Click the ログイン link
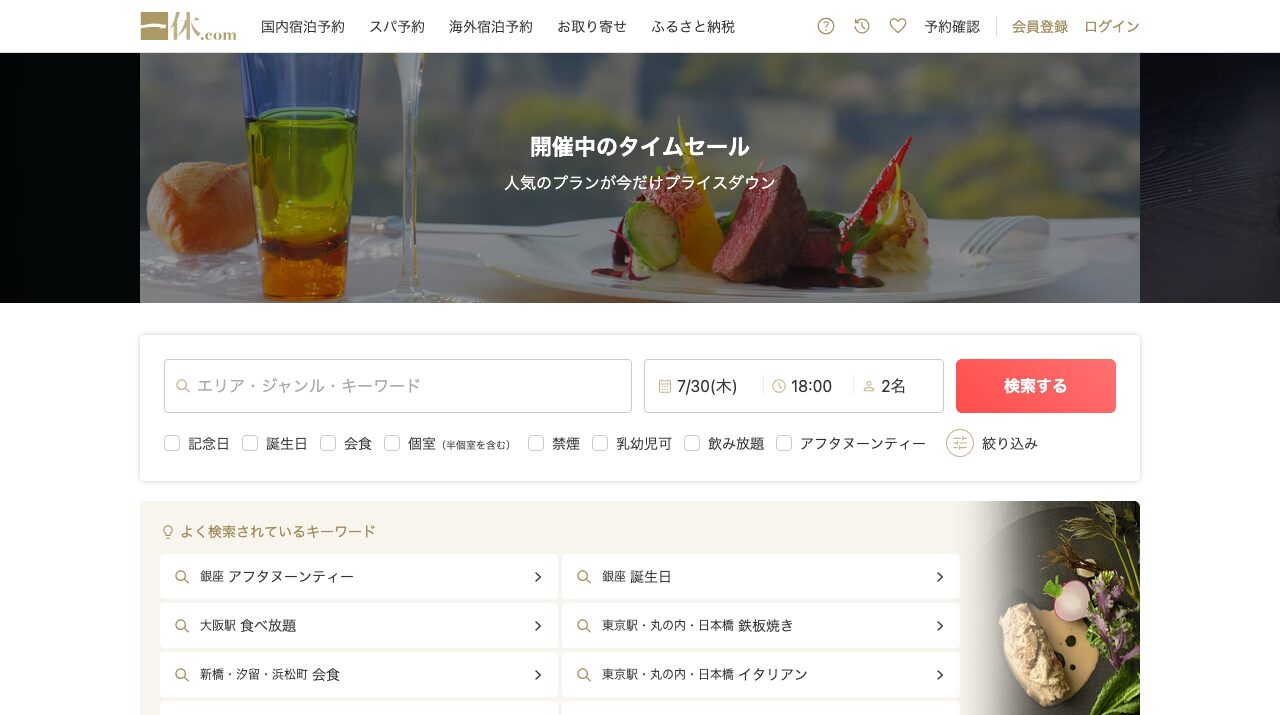 point(1112,27)
